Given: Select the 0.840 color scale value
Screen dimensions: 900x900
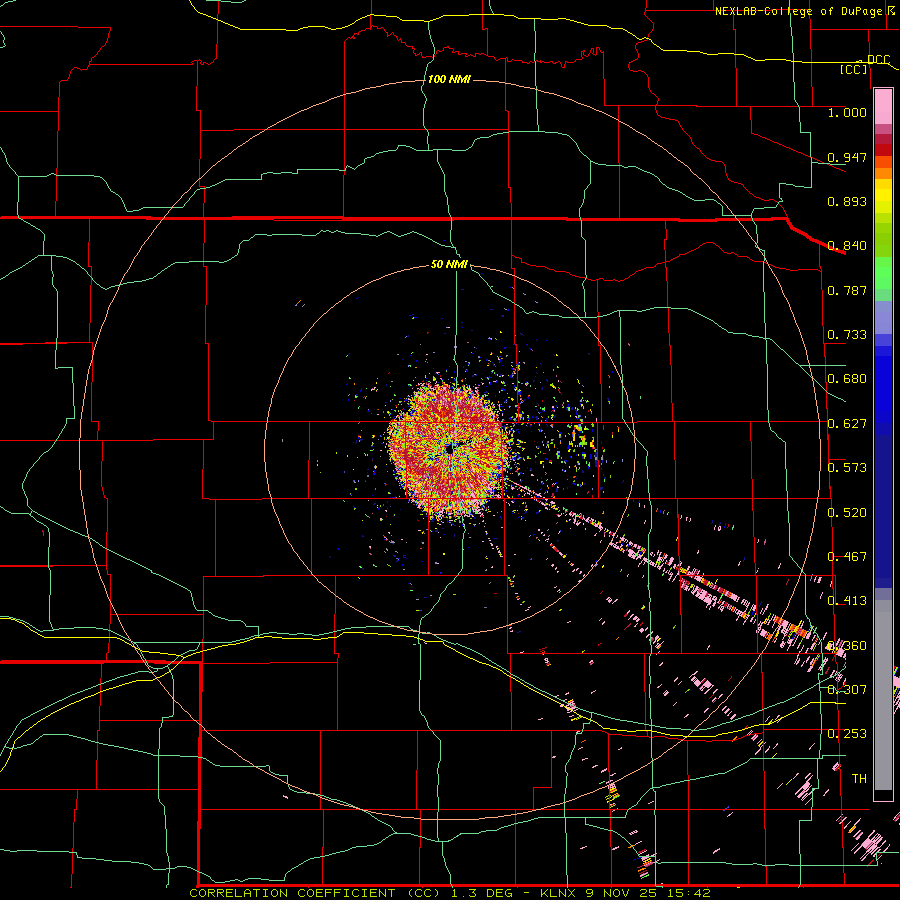Looking at the screenshot, I should (847, 246).
